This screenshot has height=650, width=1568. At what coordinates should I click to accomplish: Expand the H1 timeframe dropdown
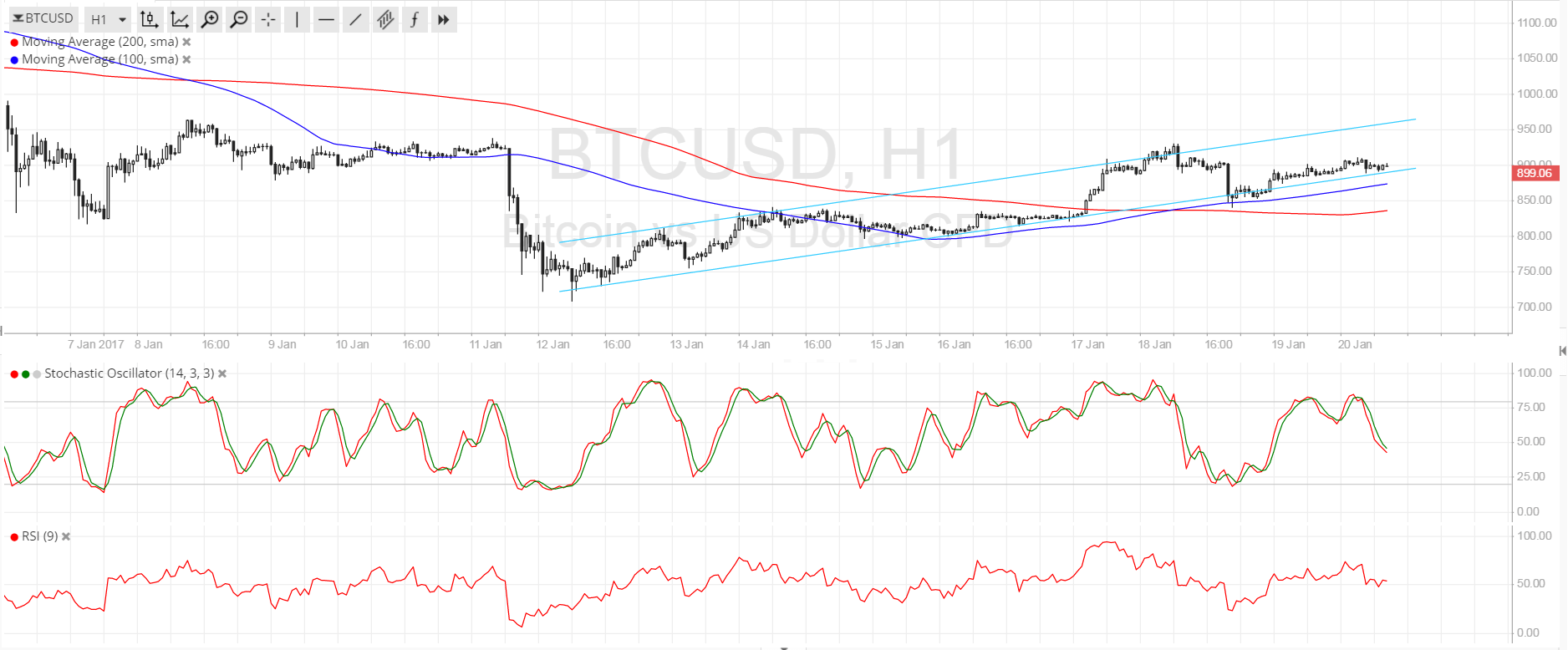click(109, 19)
